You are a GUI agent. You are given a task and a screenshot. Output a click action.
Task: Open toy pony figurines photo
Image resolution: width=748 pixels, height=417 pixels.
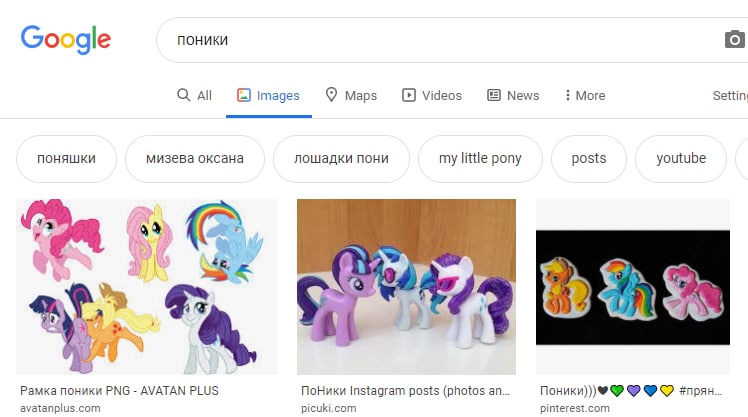[x=406, y=287]
